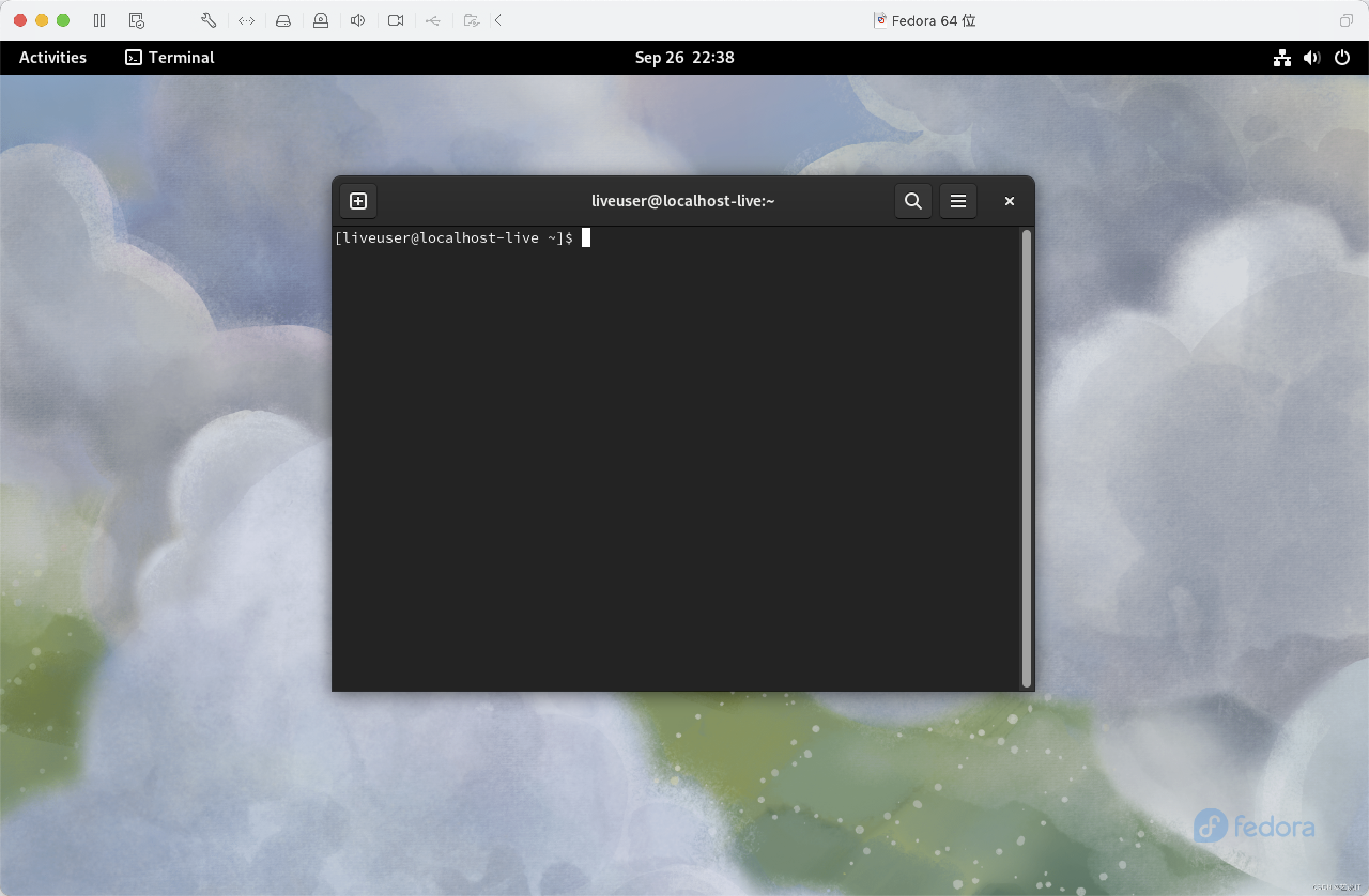The width and height of the screenshot is (1369, 896).
Task: Open terminal search
Action: [x=913, y=200]
